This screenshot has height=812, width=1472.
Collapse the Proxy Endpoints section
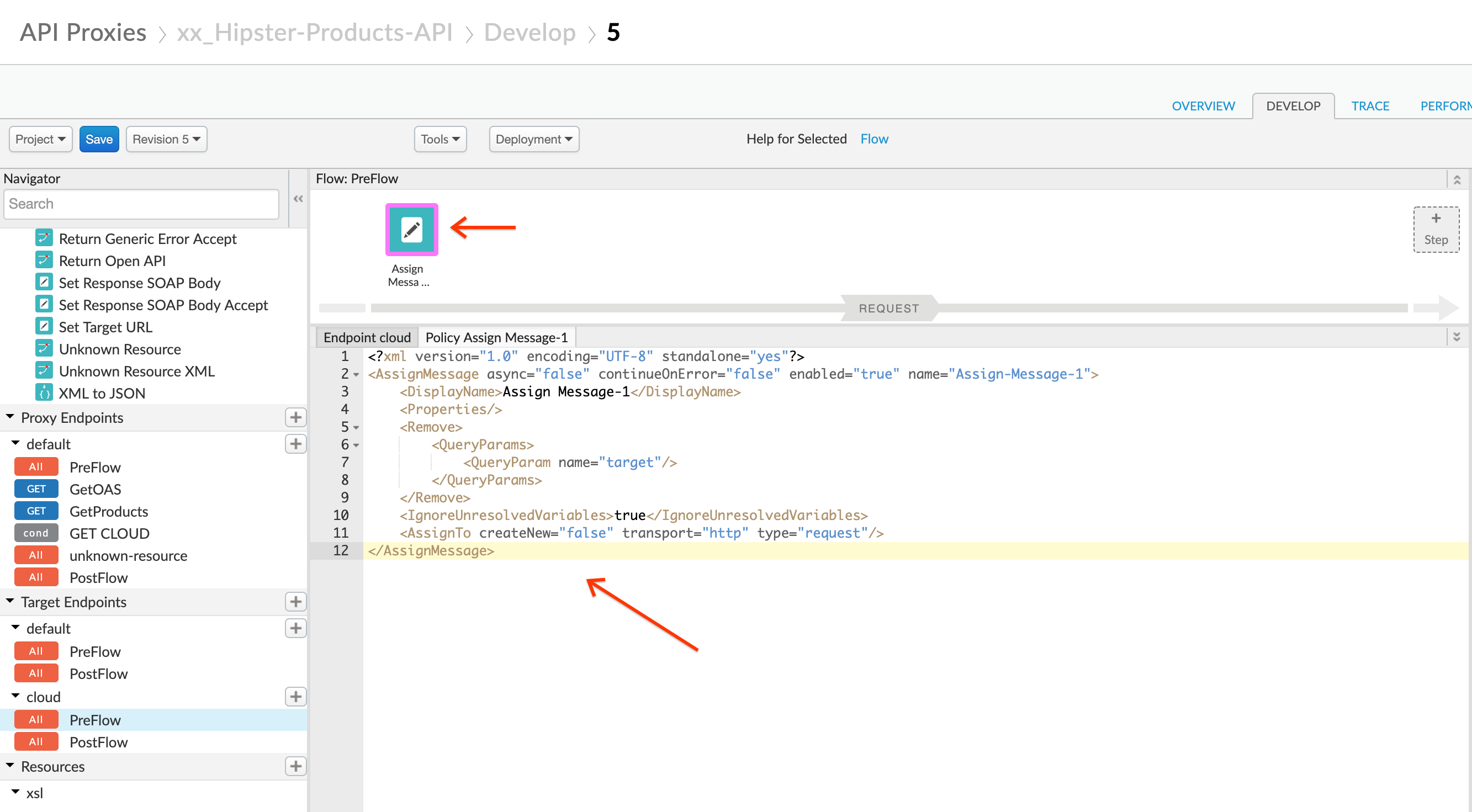10,417
